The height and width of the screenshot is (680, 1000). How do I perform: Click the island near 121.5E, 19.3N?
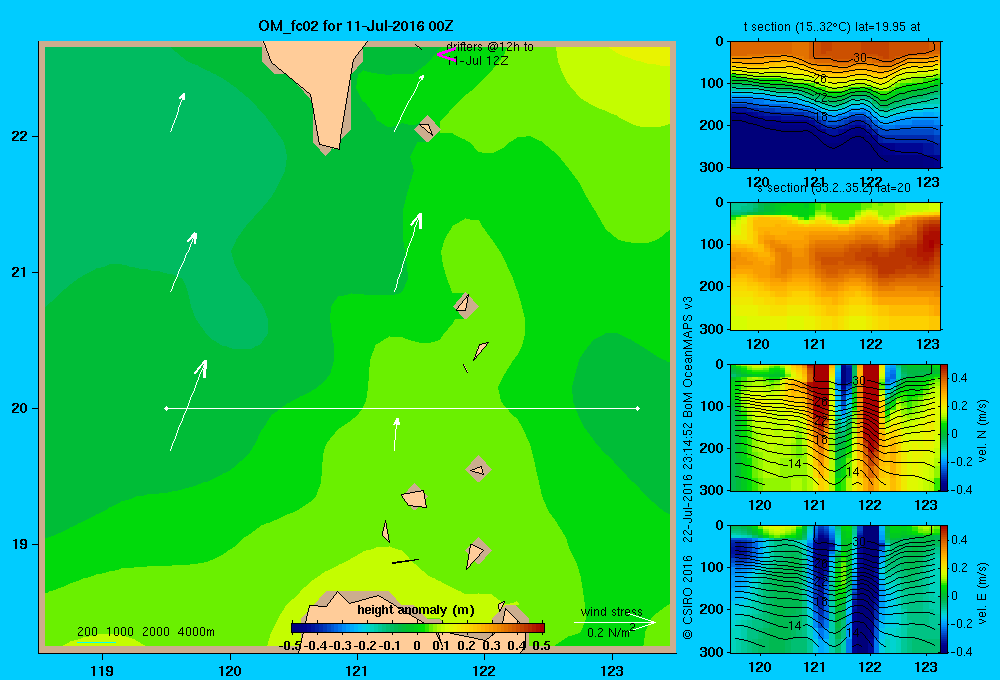[415, 496]
